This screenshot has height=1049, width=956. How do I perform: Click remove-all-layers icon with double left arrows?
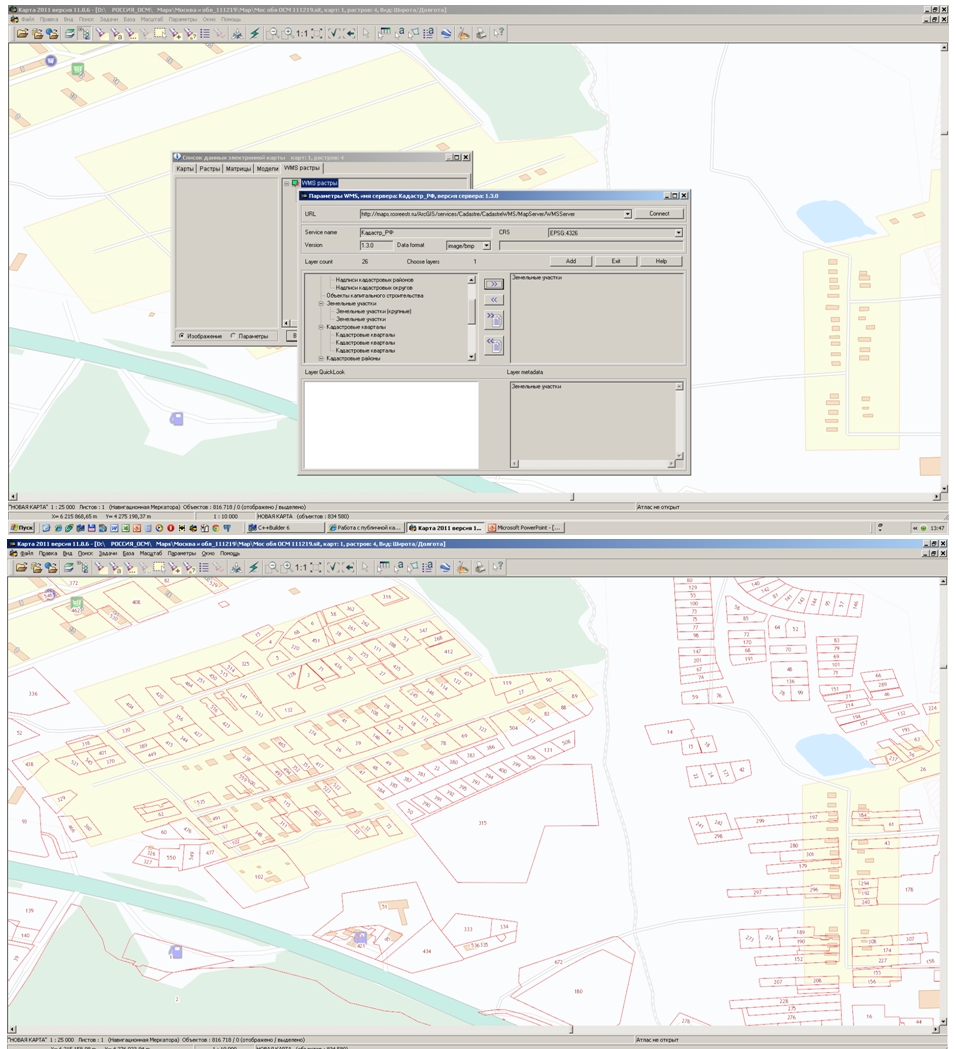(x=494, y=345)
